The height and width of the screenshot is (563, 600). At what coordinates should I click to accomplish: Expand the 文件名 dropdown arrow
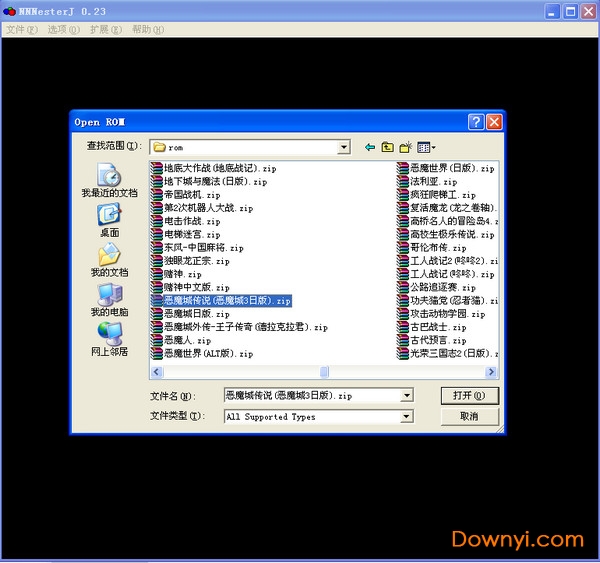[x=407, y=395]
